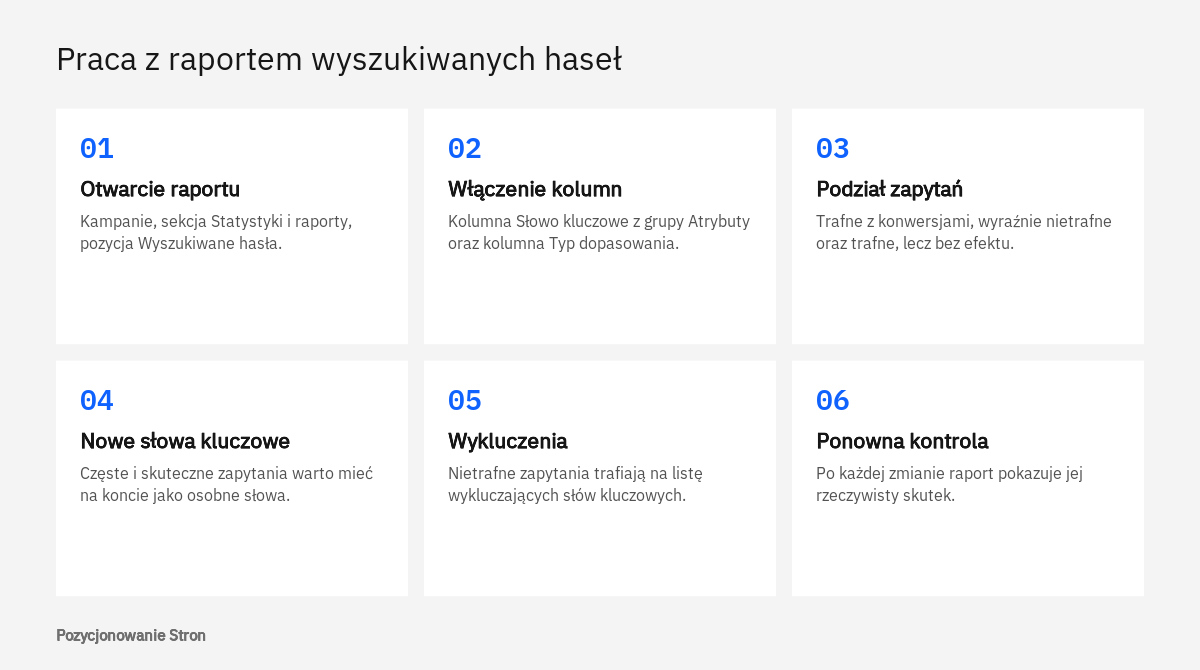Select the step number 05
1200x670 pixels.
(465, 401)
